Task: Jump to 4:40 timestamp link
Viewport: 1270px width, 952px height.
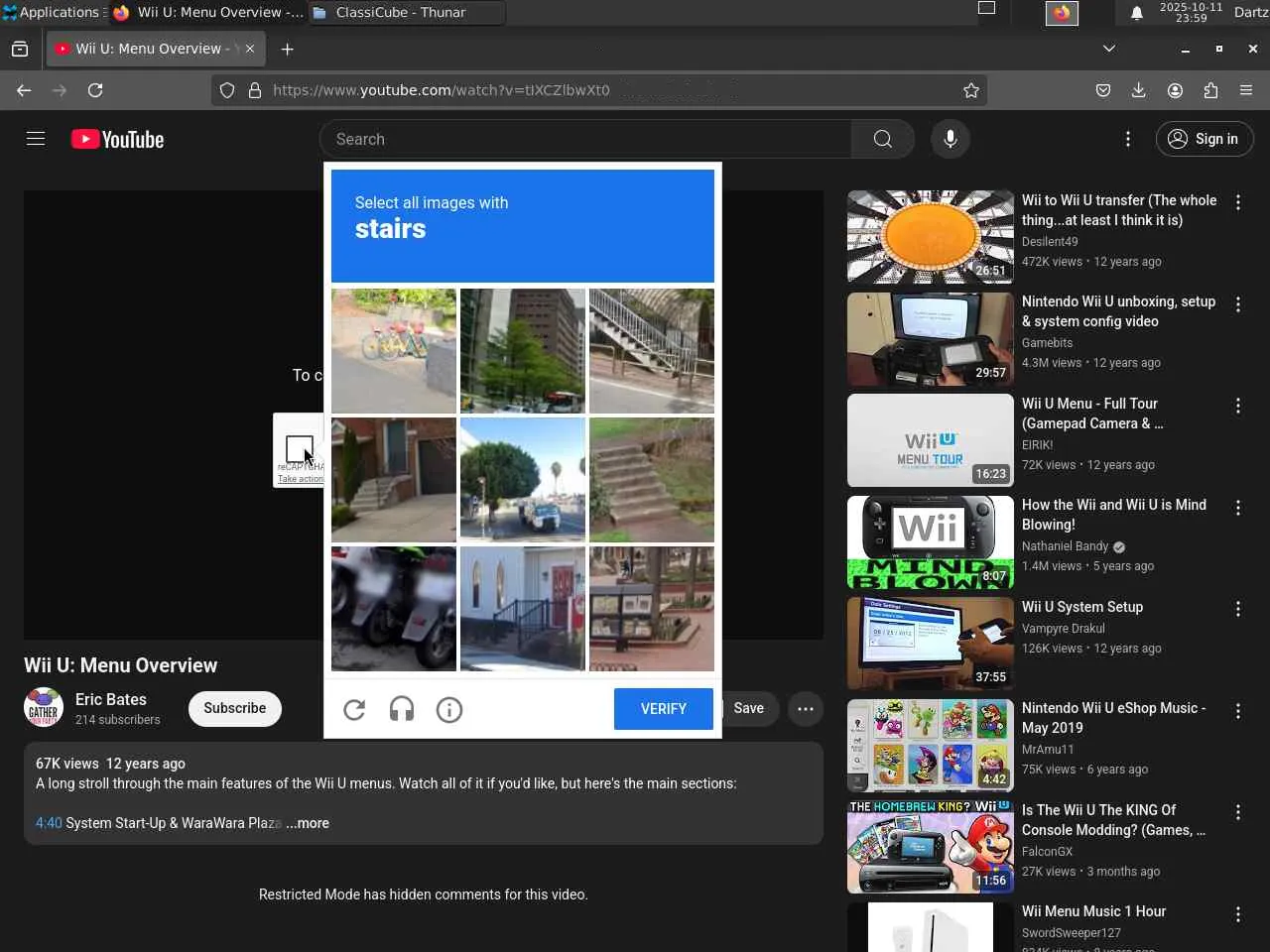Action: (x=49, y=823)
